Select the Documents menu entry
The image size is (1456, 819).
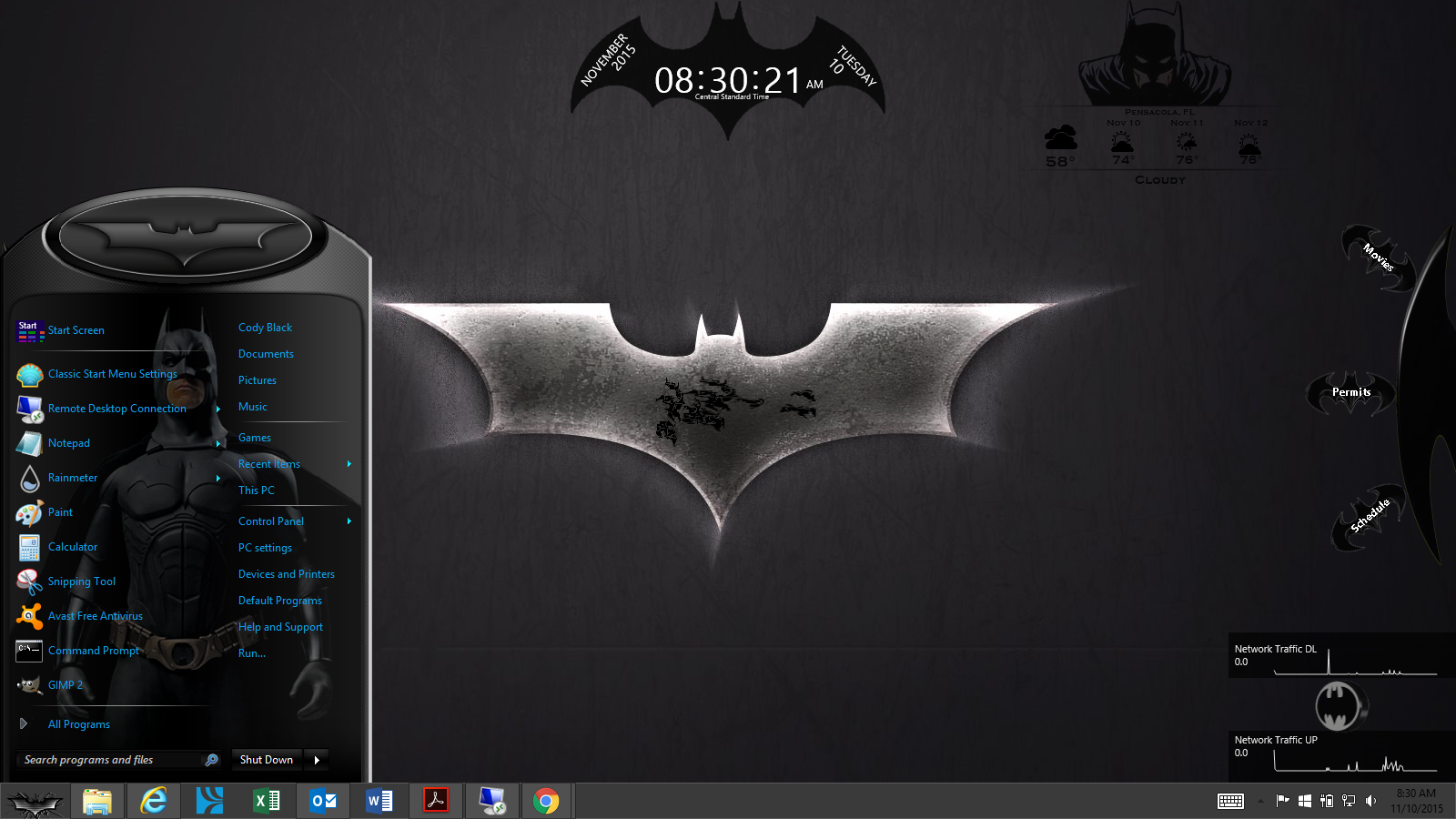[x=266, y=354]
